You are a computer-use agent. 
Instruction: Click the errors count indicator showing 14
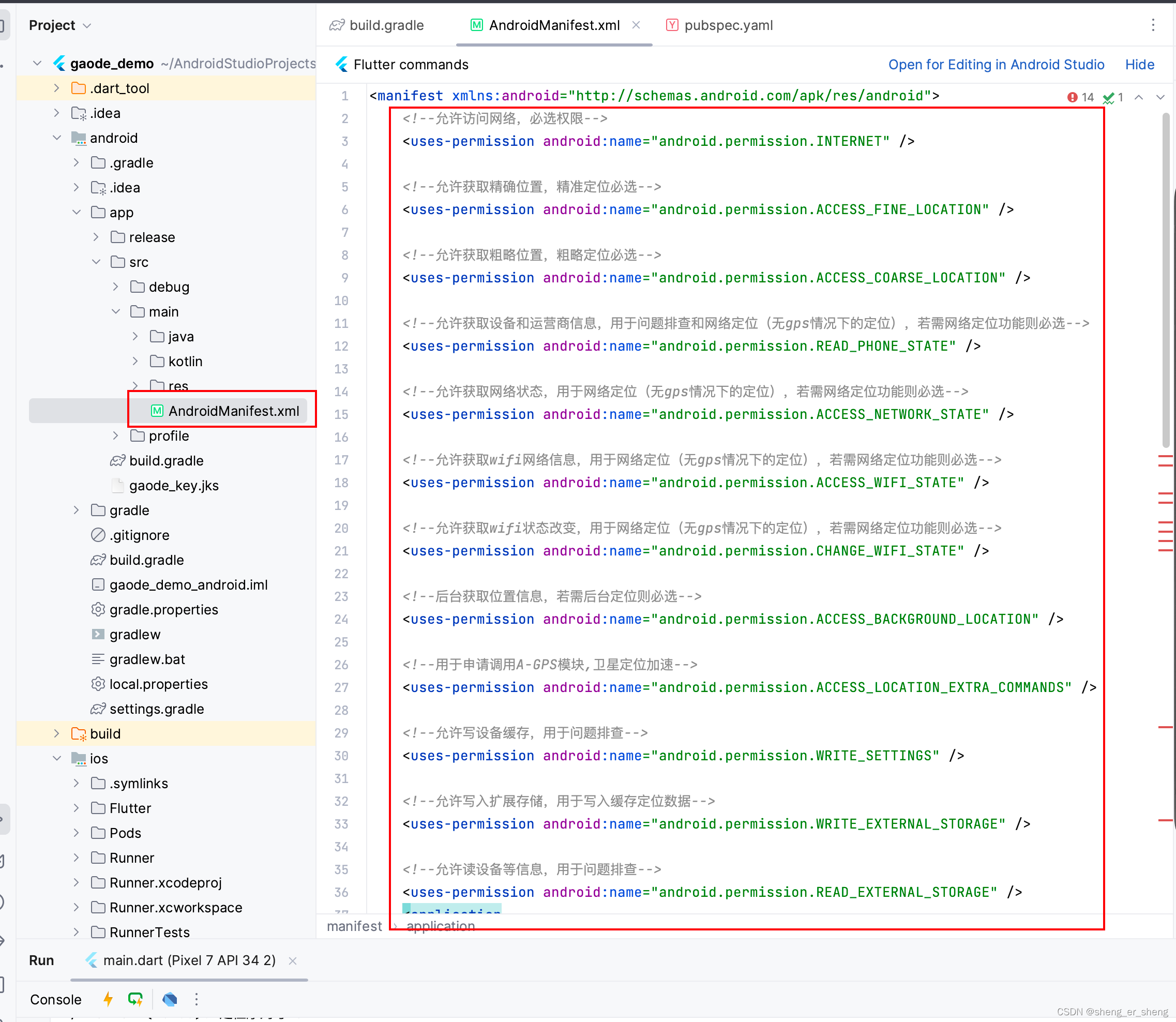click(x=1080, y=97)
